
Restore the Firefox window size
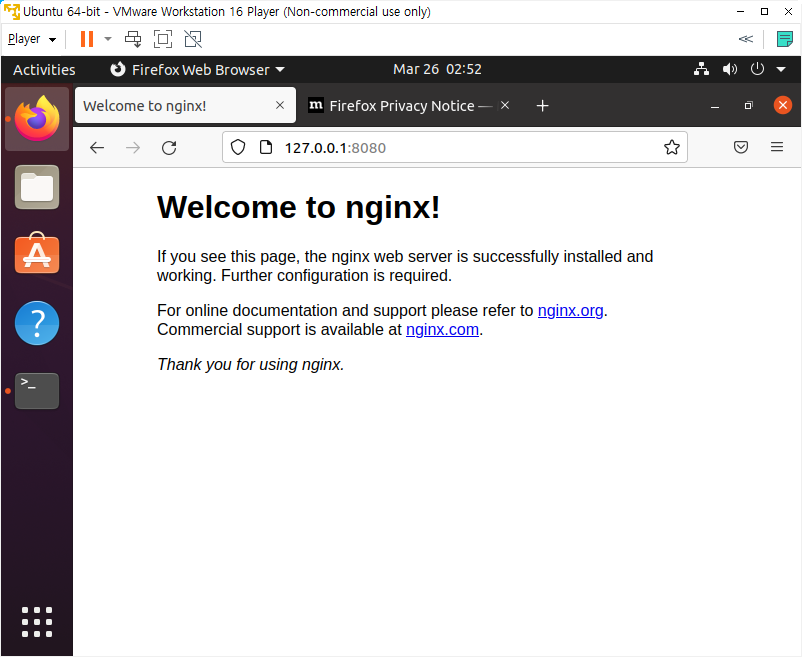pos(748,105)
